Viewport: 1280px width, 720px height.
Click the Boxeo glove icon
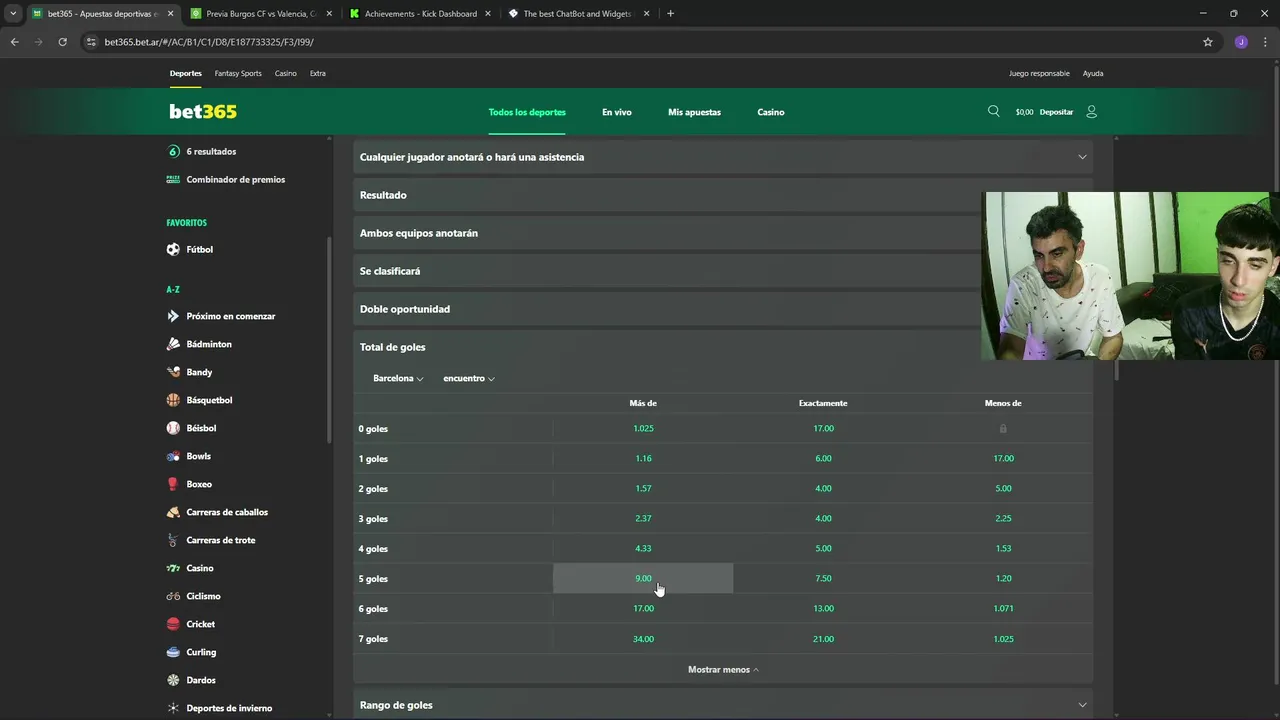(173, 484)
